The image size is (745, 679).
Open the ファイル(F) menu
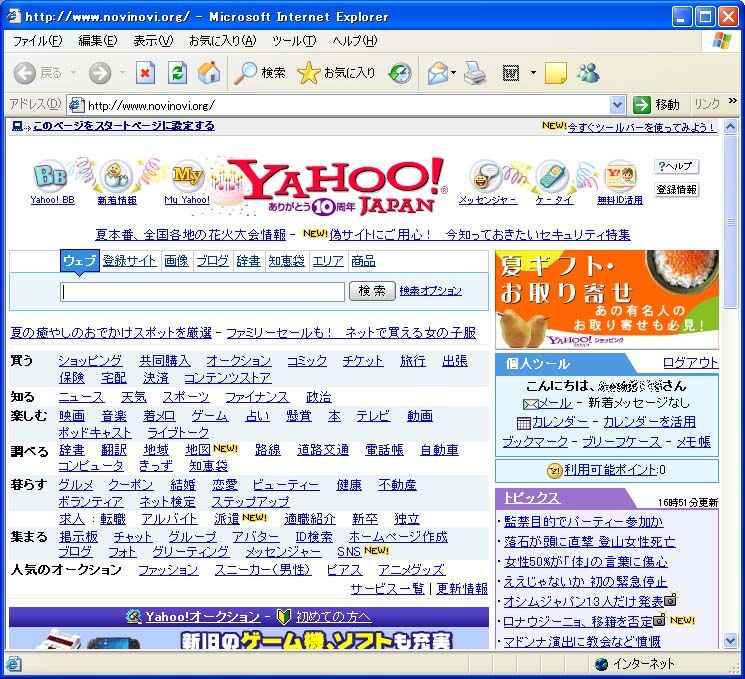point(37,41)
